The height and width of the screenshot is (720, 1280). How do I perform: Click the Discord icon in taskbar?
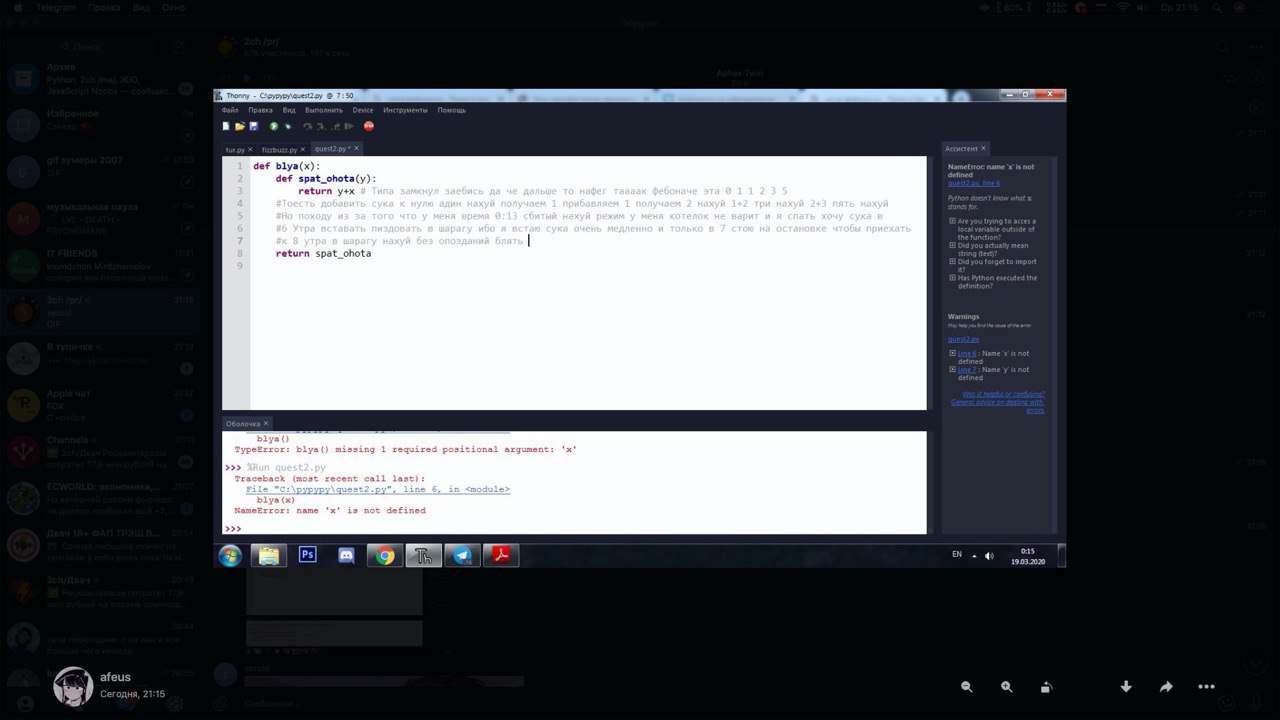[x=346, y=555]
